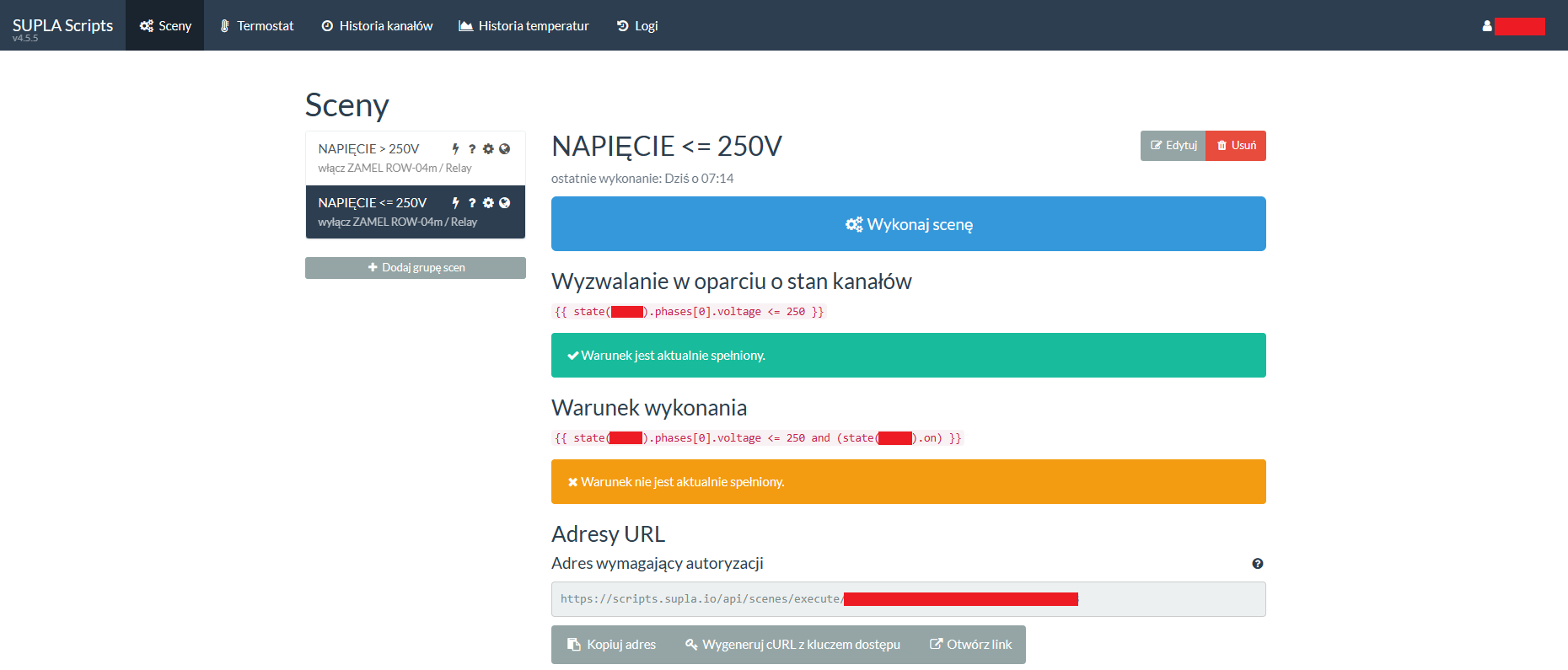Delete the scene with Usuń button
The width and height of the screenshot is (1568, 670).
[1236, 146]
